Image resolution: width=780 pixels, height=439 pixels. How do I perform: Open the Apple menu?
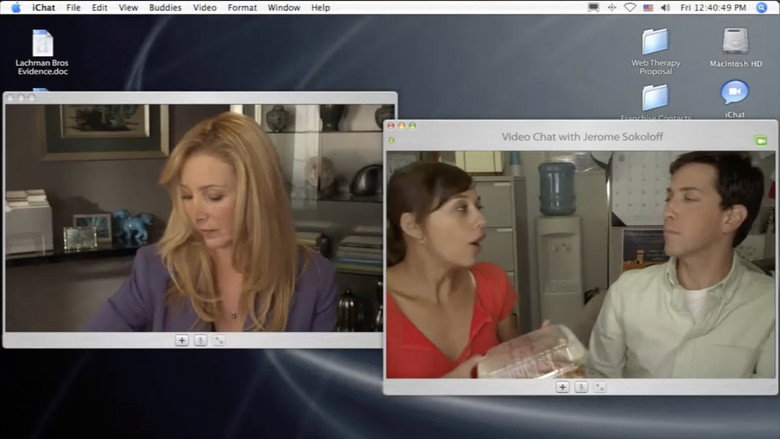tap(16, 7)
